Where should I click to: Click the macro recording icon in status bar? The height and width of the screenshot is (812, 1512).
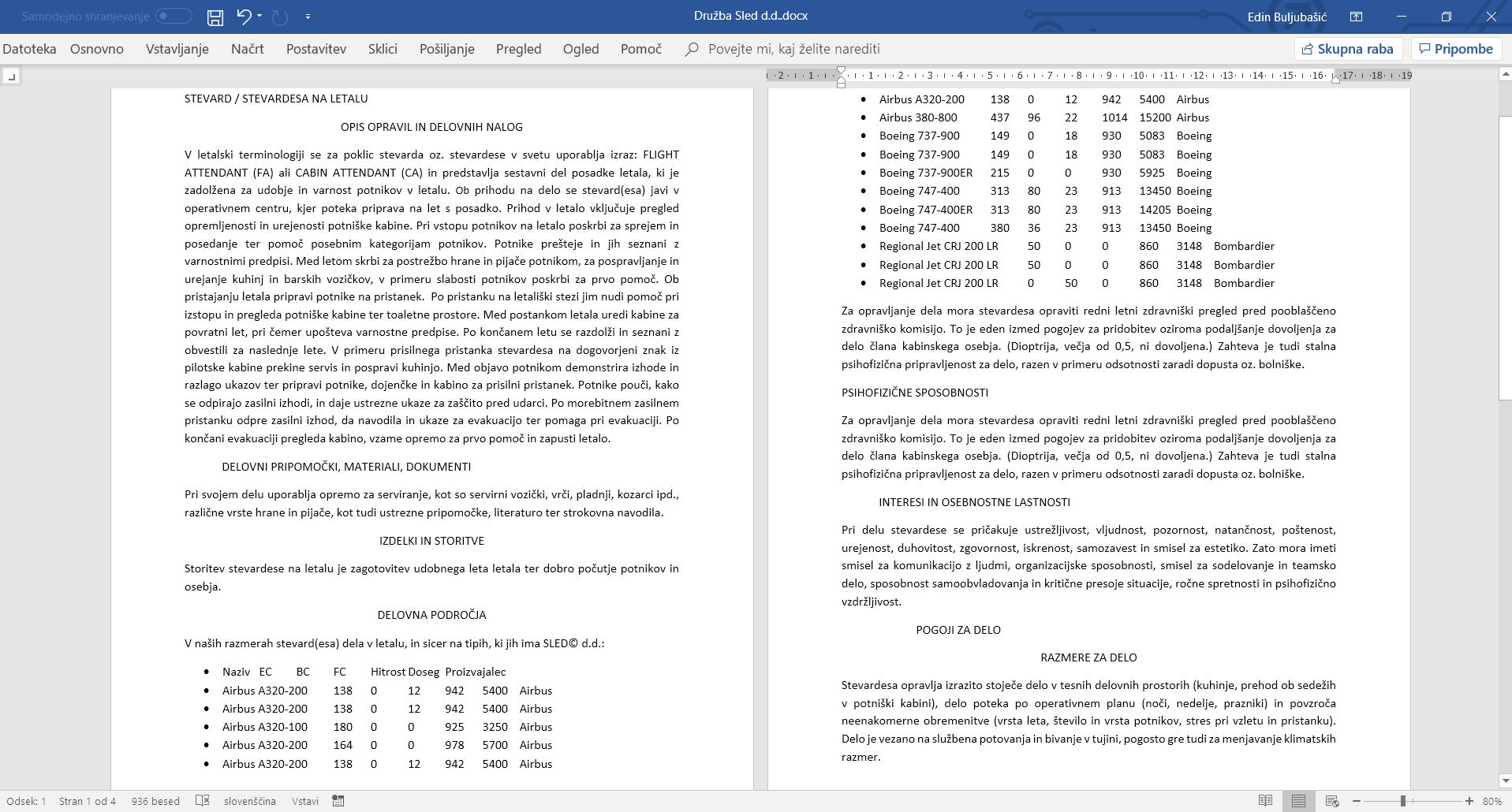click(338, 801)
